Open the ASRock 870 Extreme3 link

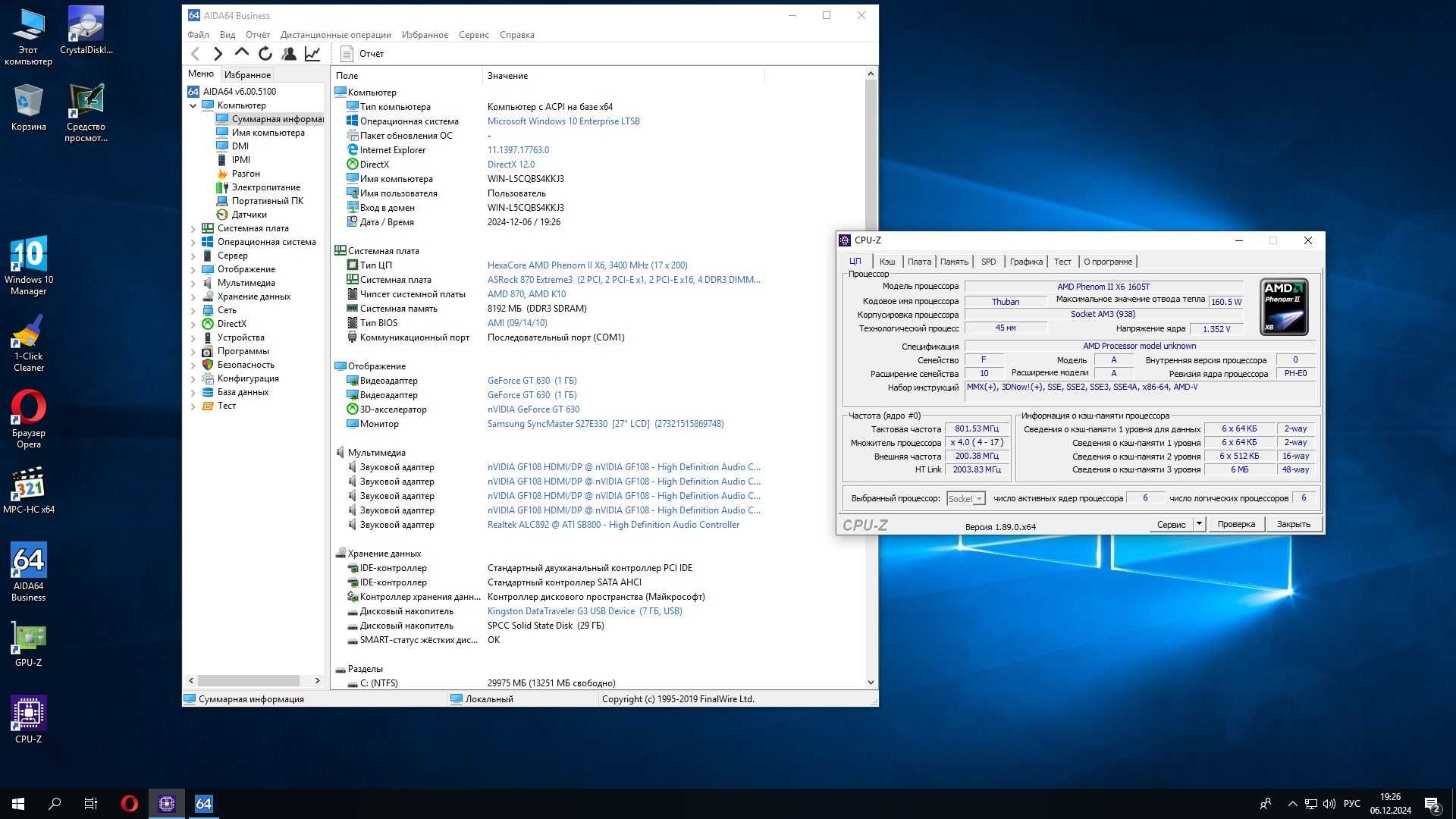(623, 280)
